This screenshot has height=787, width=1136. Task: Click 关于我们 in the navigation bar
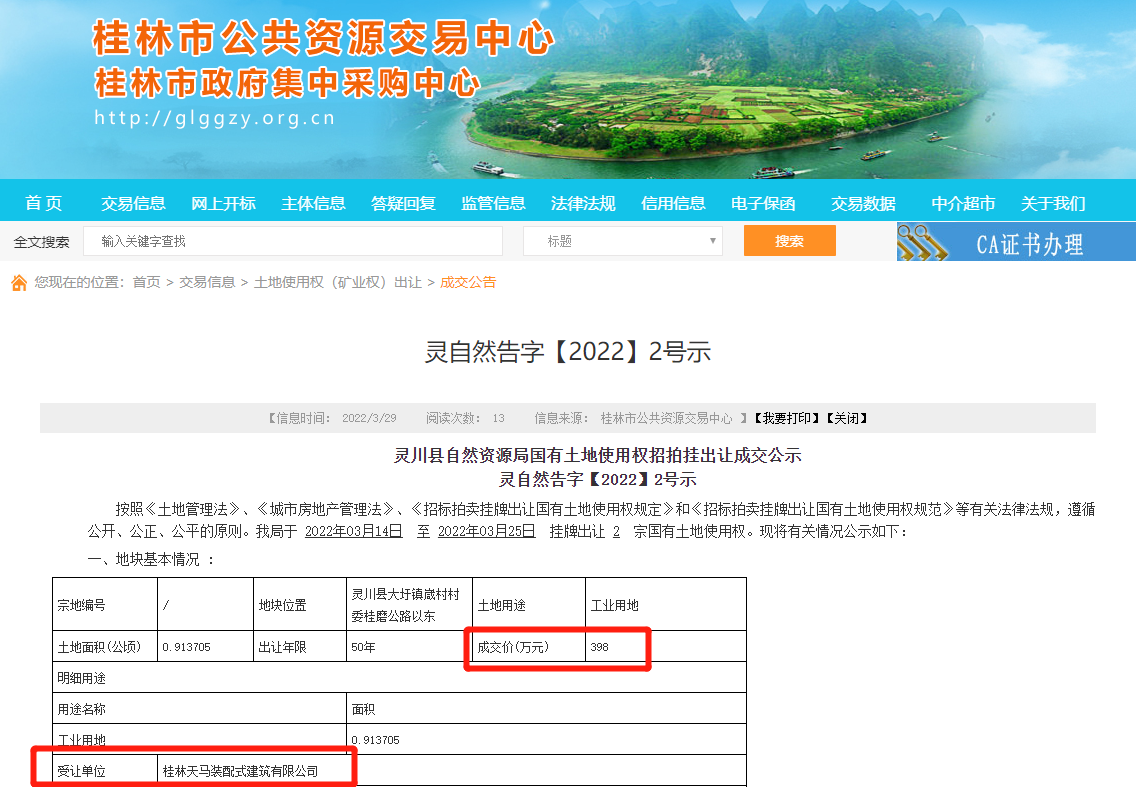pos(1053,203)
